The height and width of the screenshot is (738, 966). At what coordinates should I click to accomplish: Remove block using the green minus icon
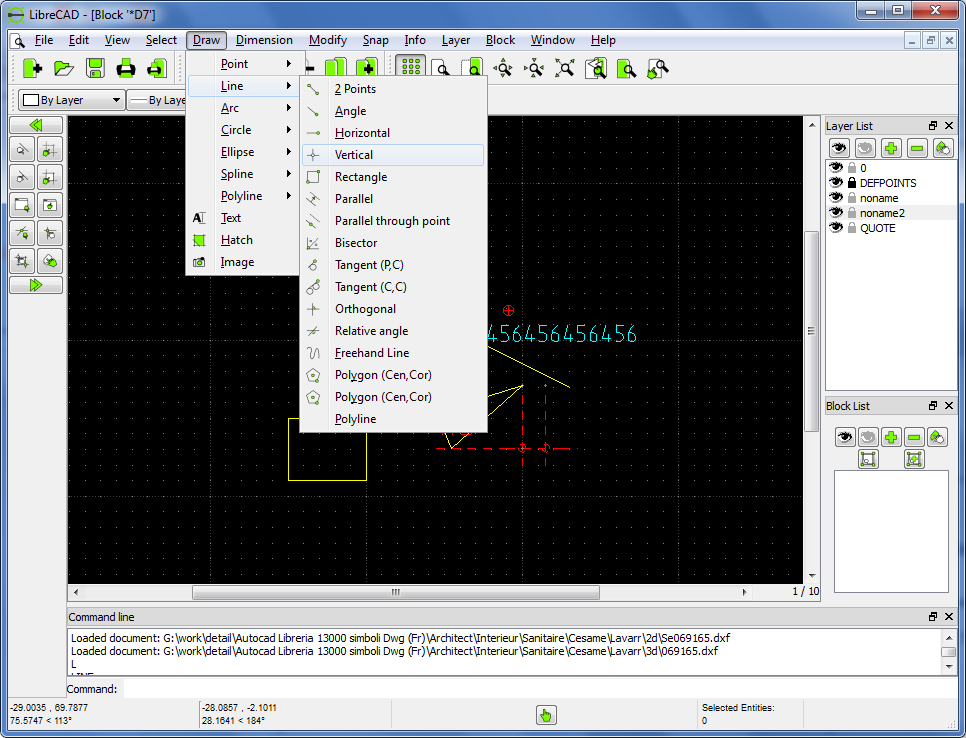914,437
